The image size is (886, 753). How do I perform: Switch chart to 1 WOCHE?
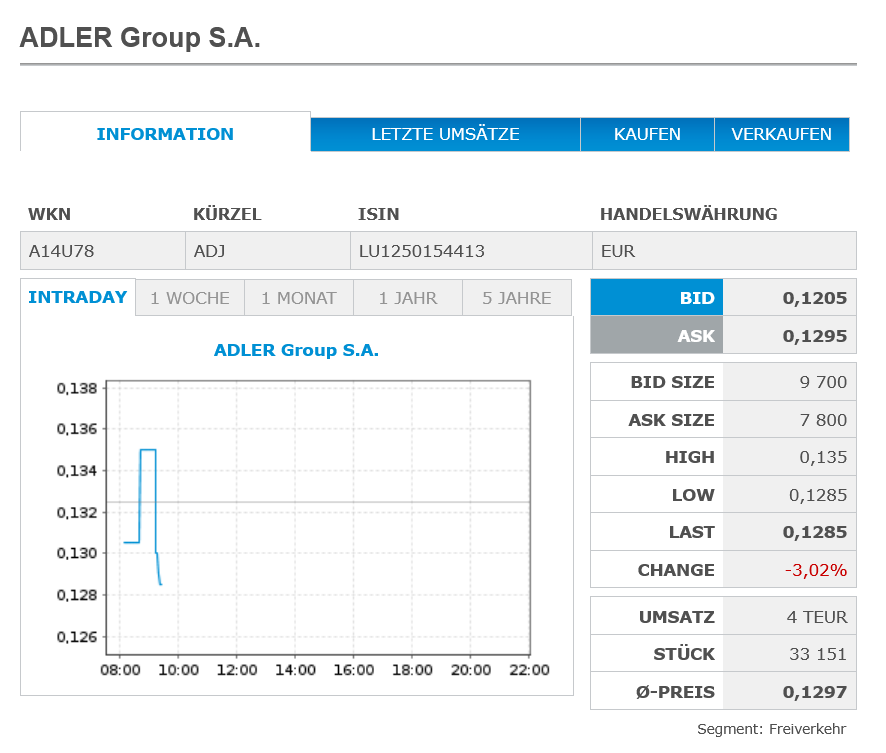click(x=190, y=298)
